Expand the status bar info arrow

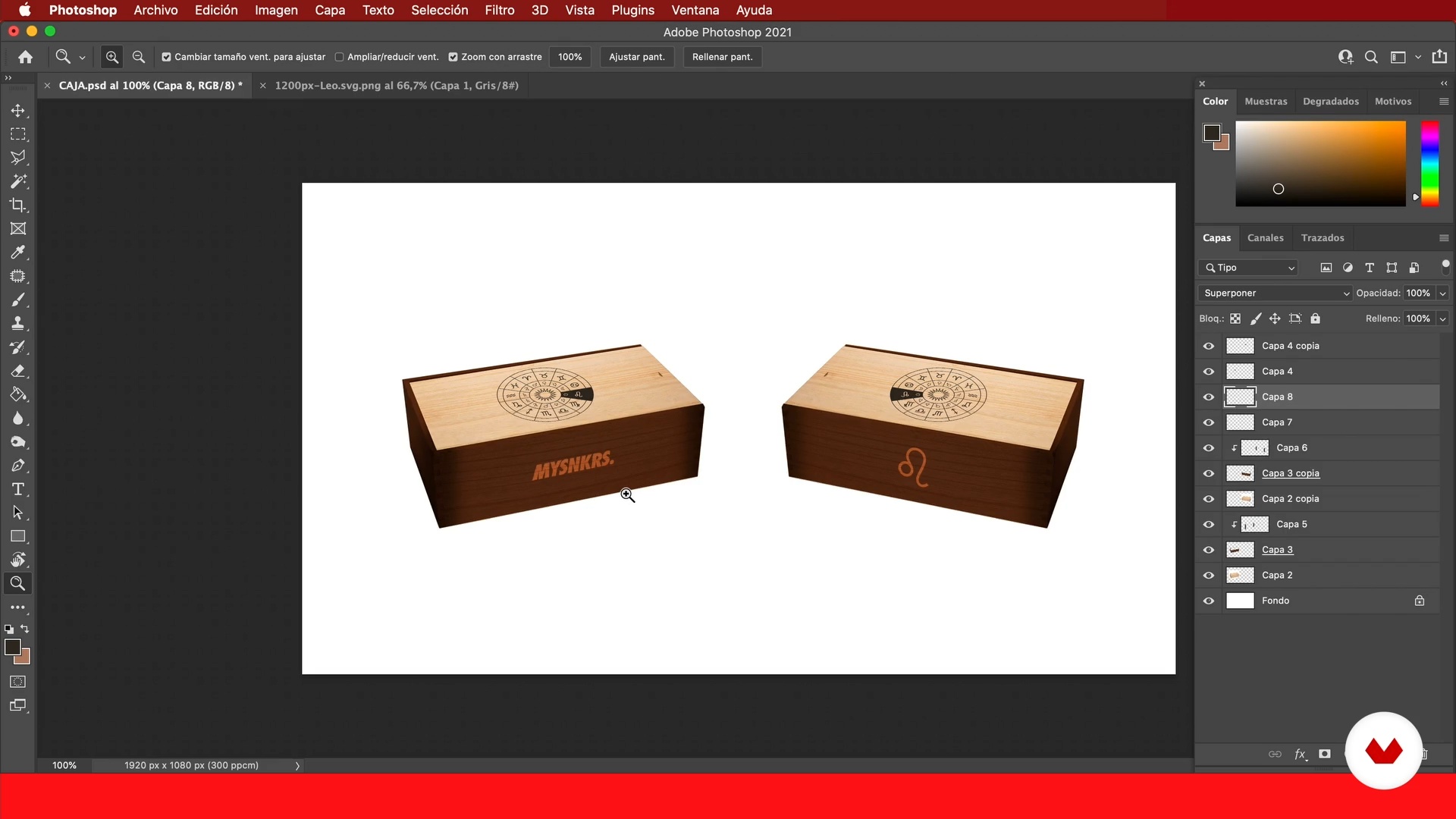coord(297,766)
